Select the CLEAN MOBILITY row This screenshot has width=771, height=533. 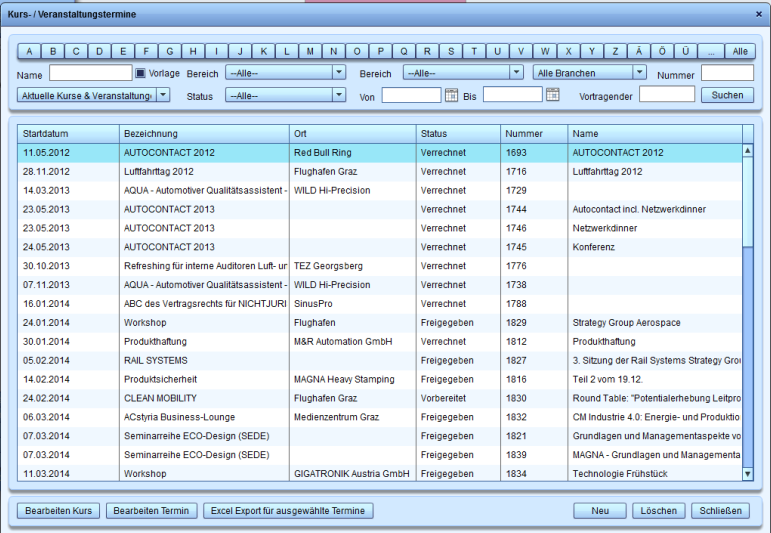point(380,398)
